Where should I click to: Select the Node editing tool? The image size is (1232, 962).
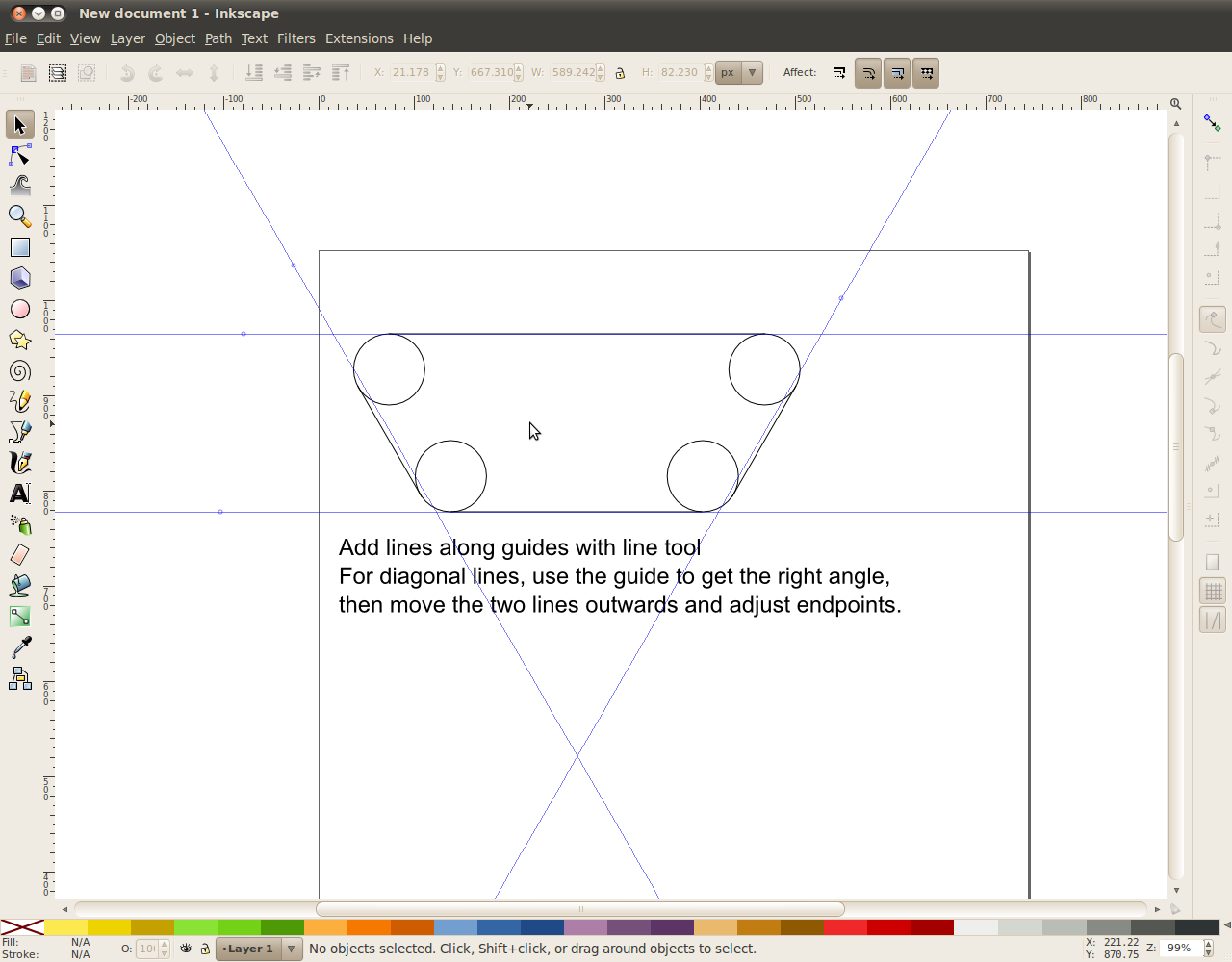click(x=20, y=155)
